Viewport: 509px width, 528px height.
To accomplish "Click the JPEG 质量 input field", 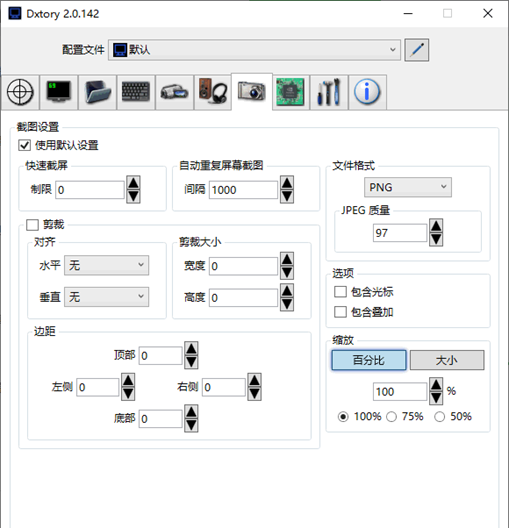I will pyautogui.click(x=400, y=233).
